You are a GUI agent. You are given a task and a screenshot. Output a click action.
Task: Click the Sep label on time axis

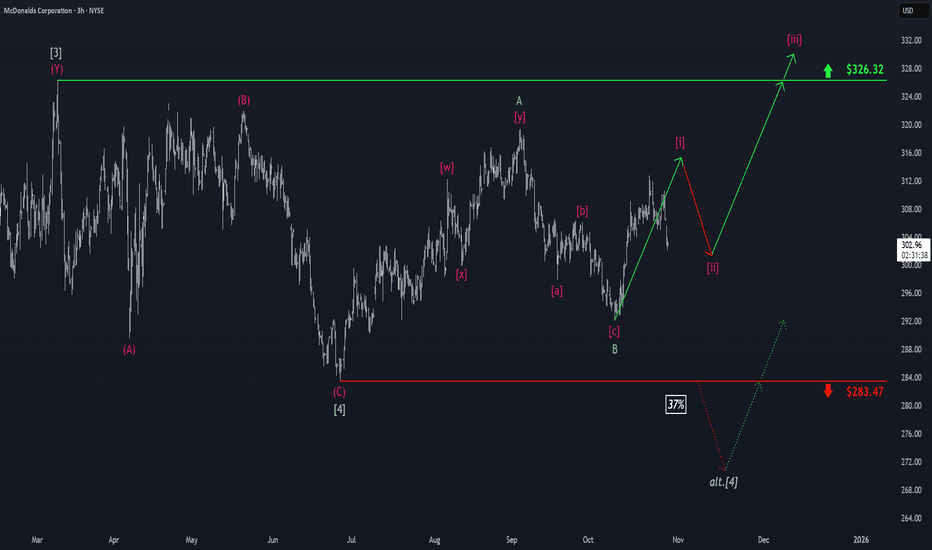(510, 538)
